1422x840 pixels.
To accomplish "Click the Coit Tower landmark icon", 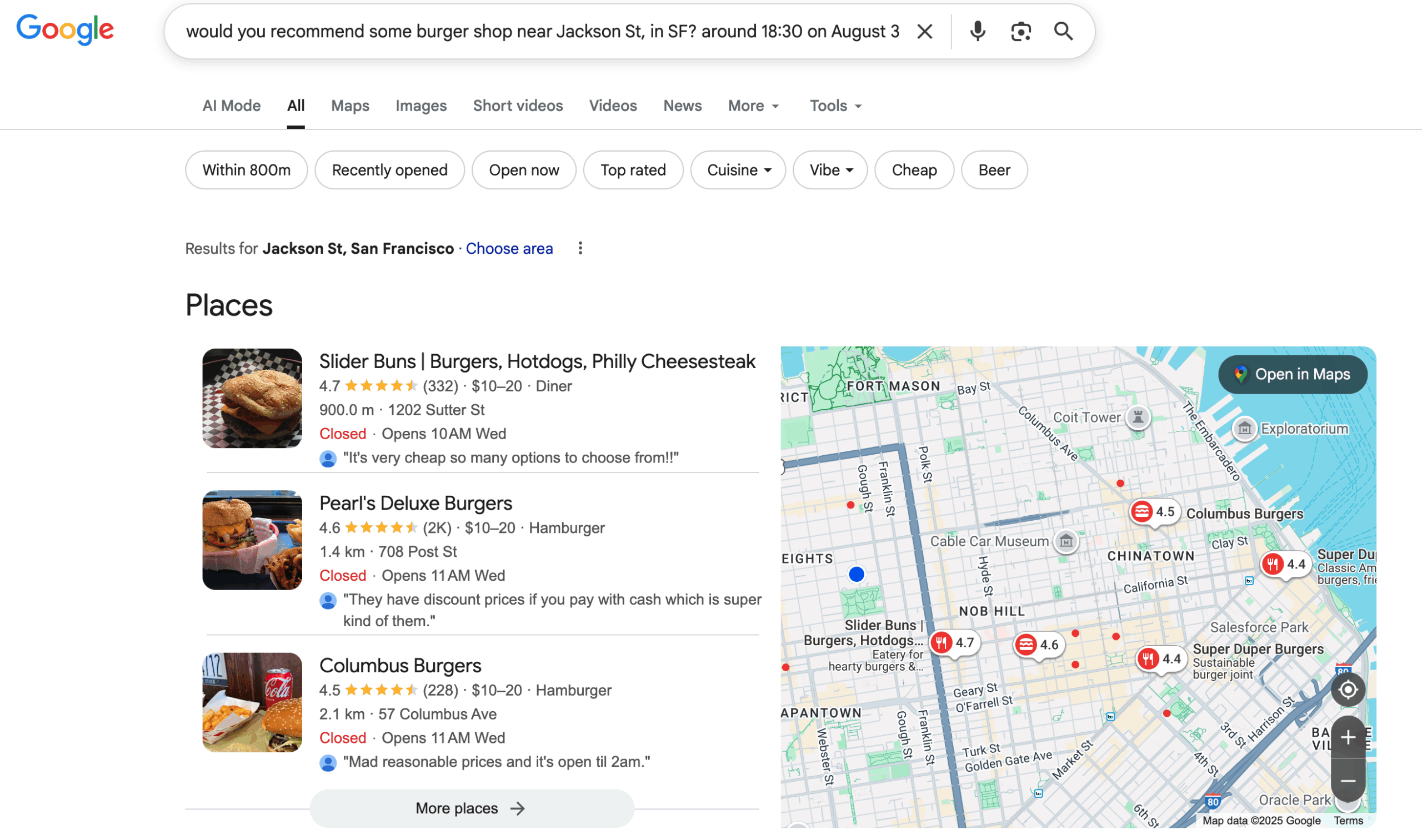I will click(1138, 418).
